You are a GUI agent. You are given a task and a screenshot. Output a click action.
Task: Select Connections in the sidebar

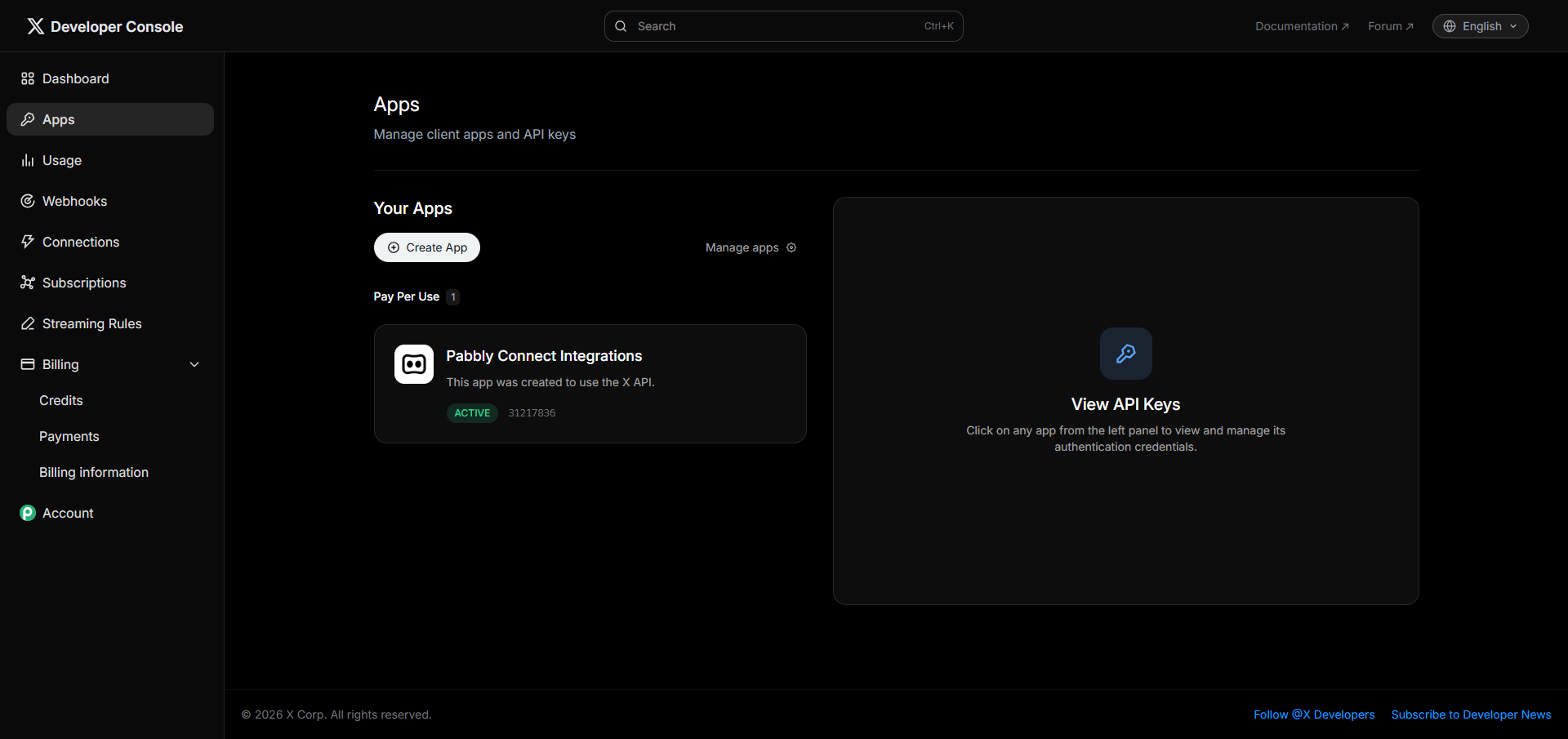(80, 242)
